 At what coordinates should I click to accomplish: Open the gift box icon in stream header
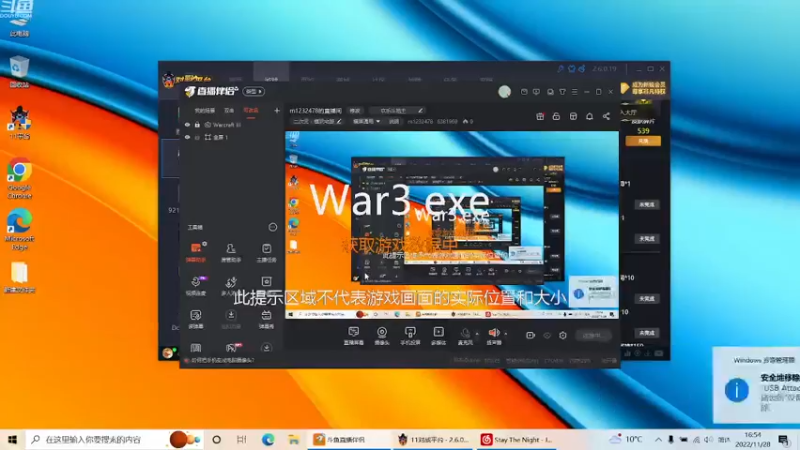point(540,117)
